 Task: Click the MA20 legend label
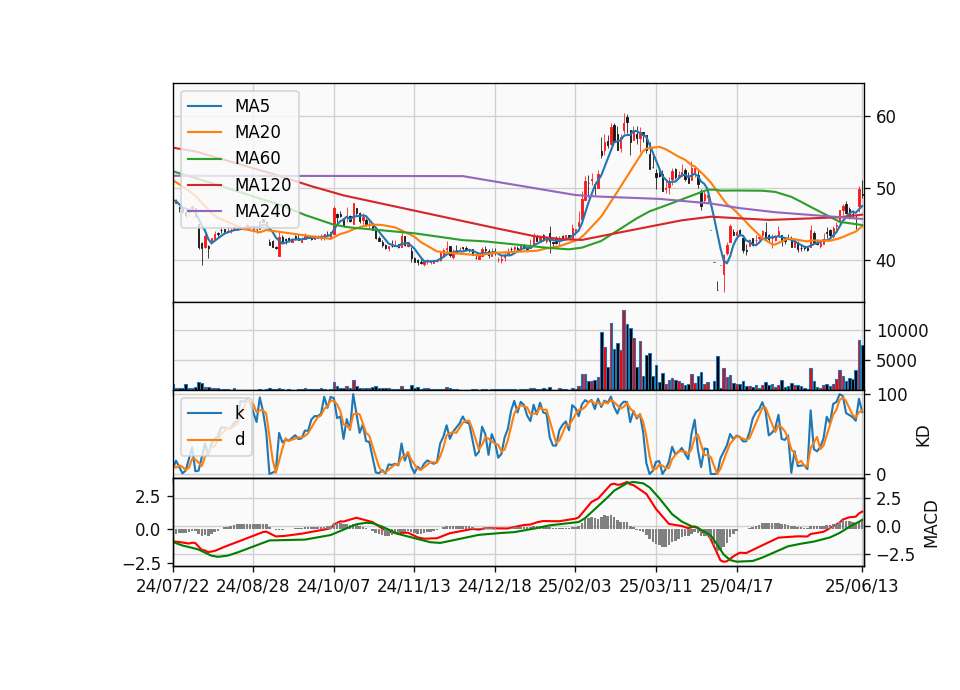257,132
